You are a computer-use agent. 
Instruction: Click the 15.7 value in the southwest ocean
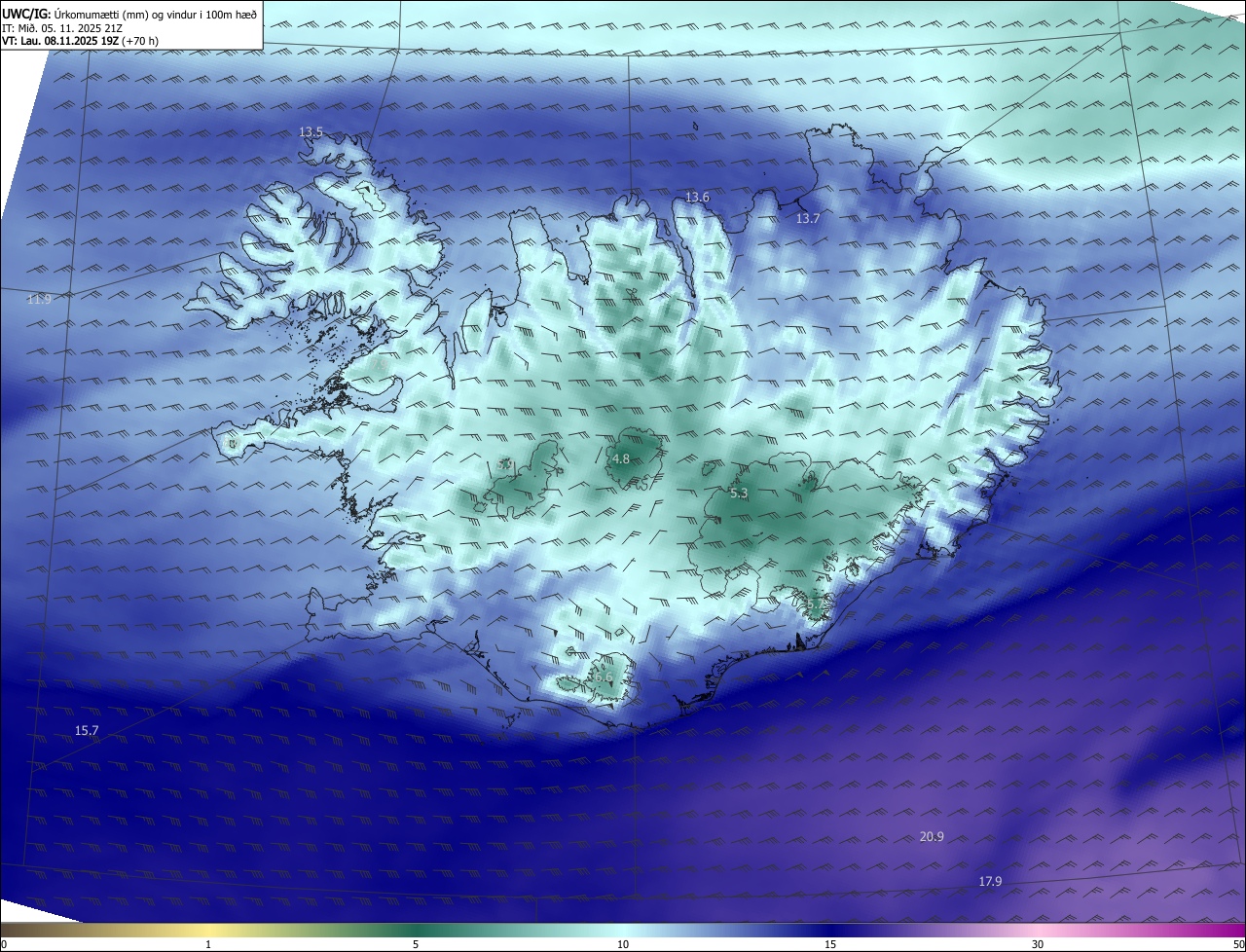coord(87,730)
